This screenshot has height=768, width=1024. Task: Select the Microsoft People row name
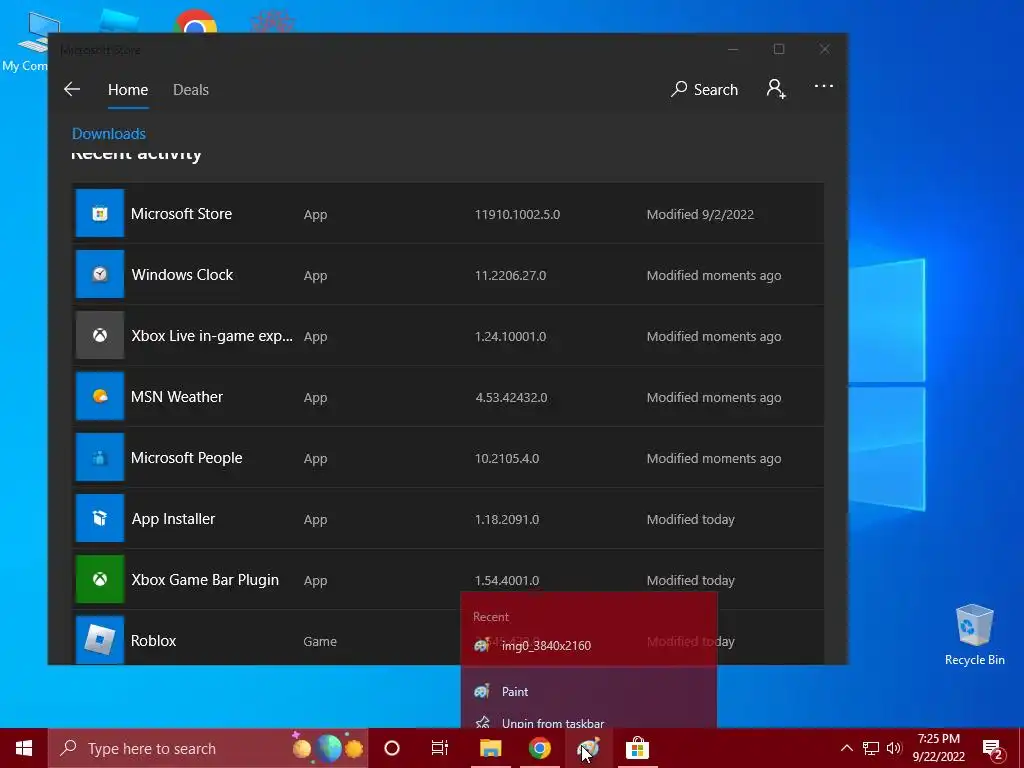pos(187,458)
